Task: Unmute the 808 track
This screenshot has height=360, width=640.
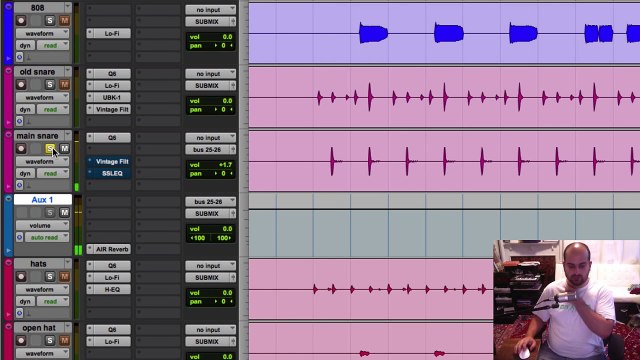Action: click(x=64, y=20)
